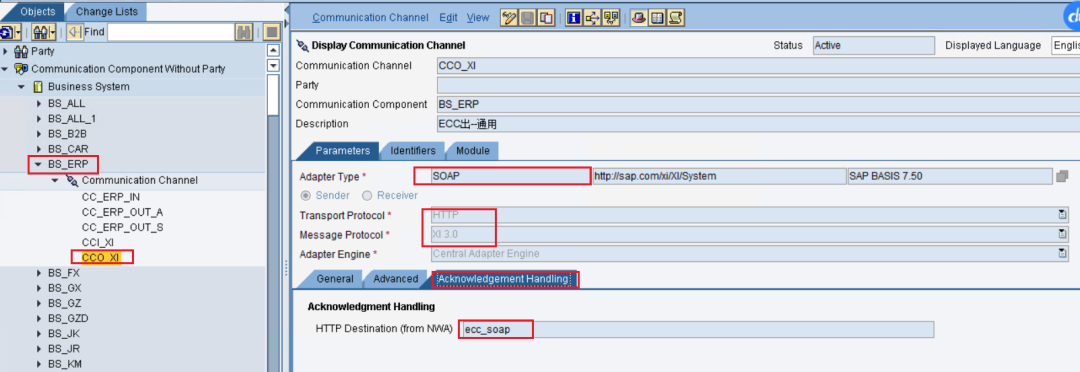Select CC_ERP_IN channel in tree
The width and height of the screenshot is (1080, 372).
click(x=111, y=196)
